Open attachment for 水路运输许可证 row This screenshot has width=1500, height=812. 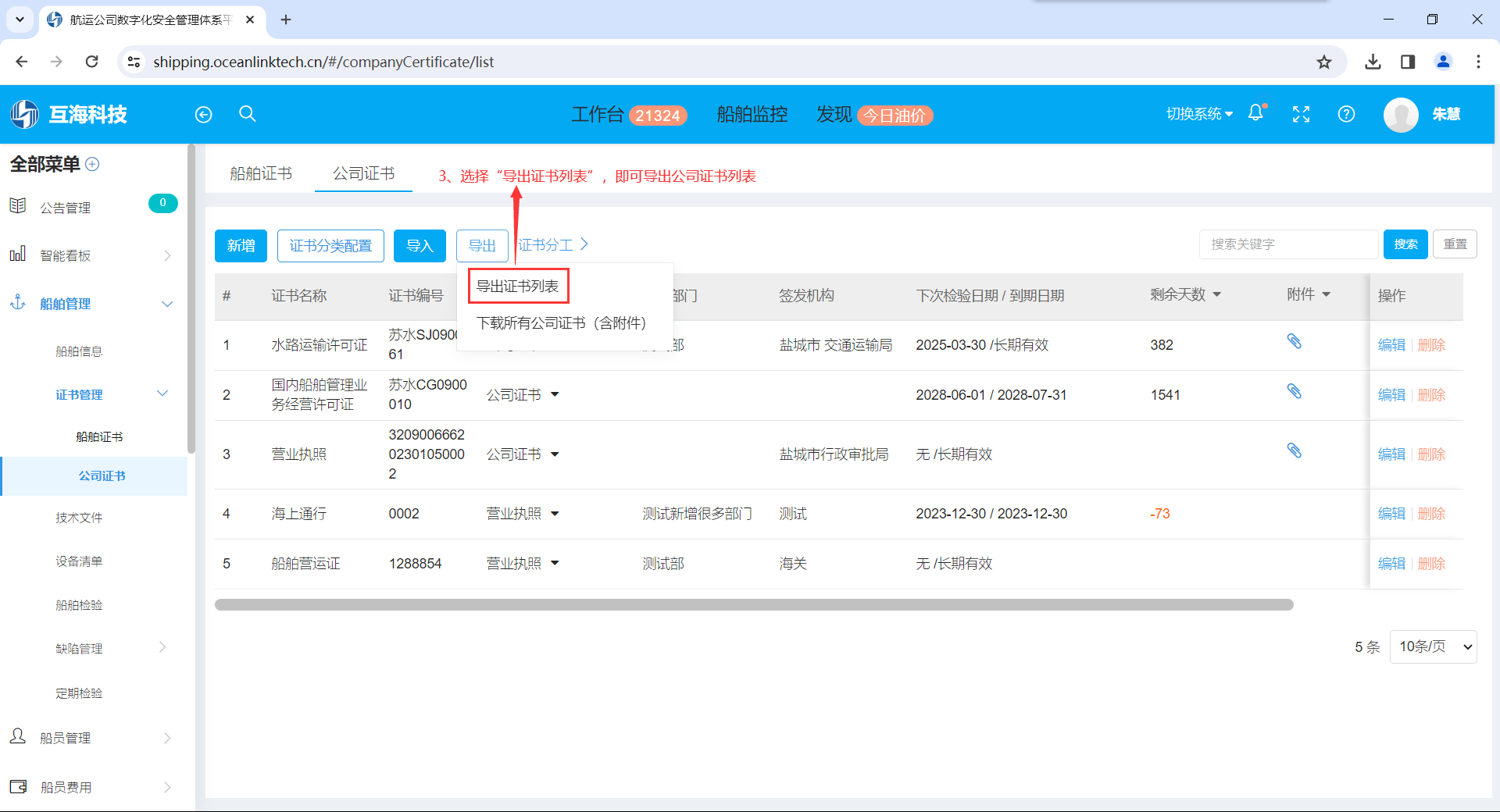point(1295,341)
